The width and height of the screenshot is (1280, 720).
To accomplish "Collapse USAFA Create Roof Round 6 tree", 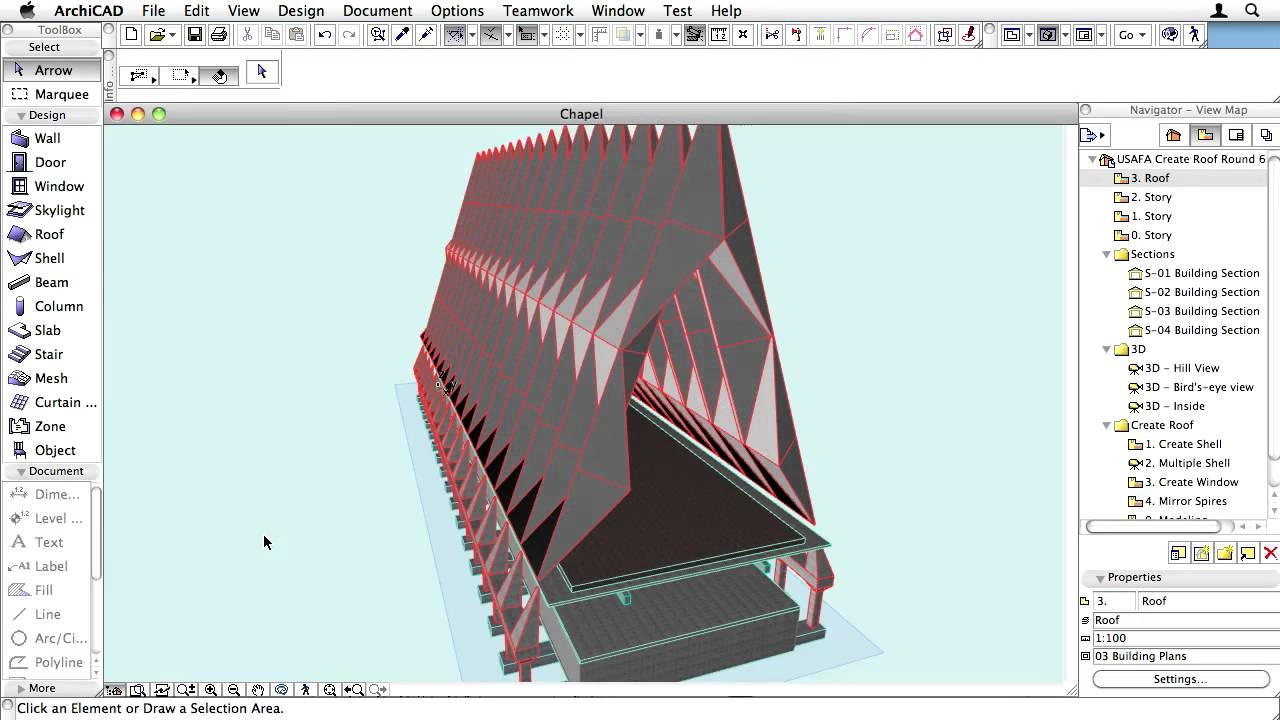I will click(1091, 159).
